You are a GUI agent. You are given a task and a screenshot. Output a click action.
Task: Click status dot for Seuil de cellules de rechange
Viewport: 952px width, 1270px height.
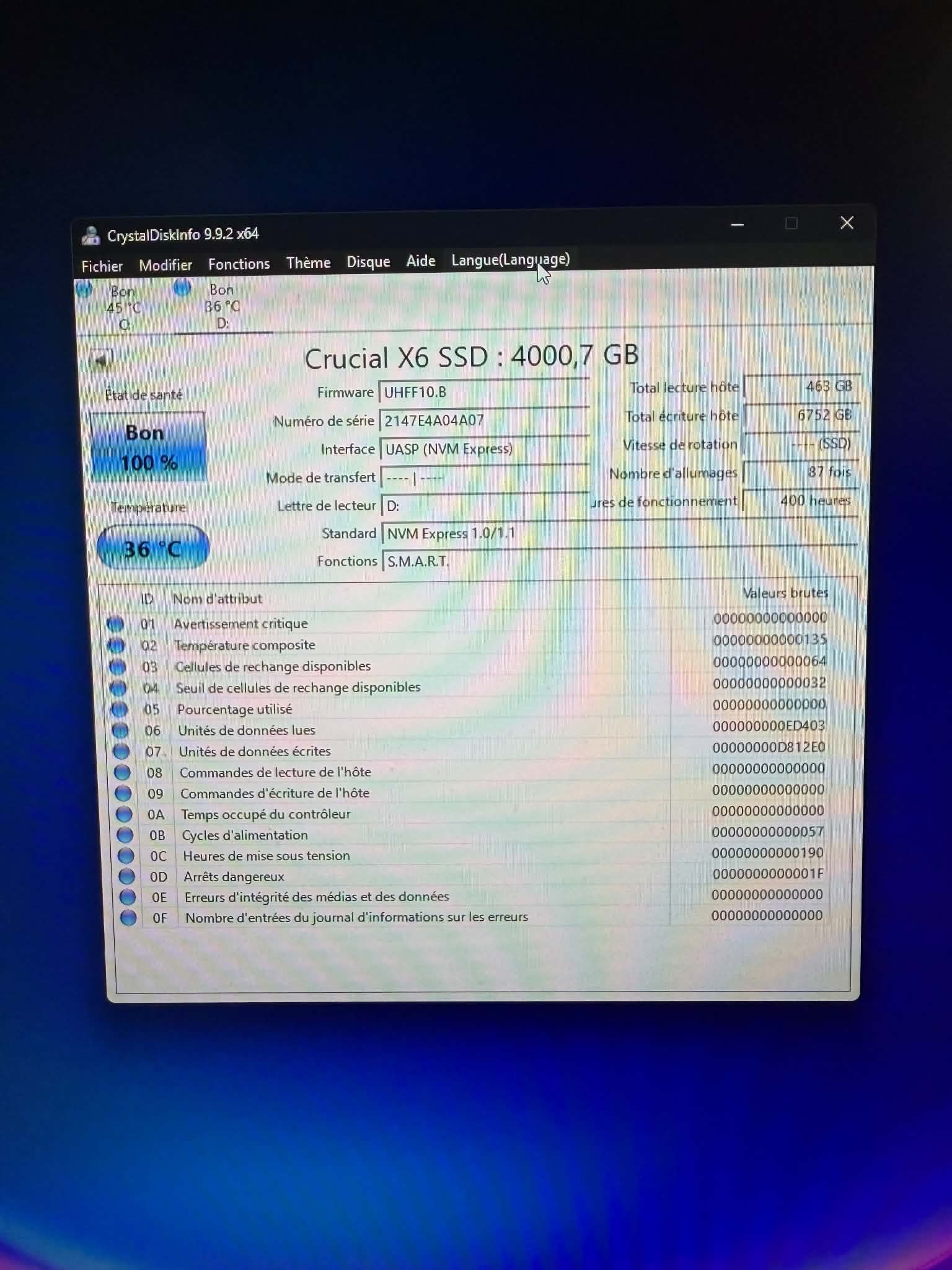(x=118, y=688)
